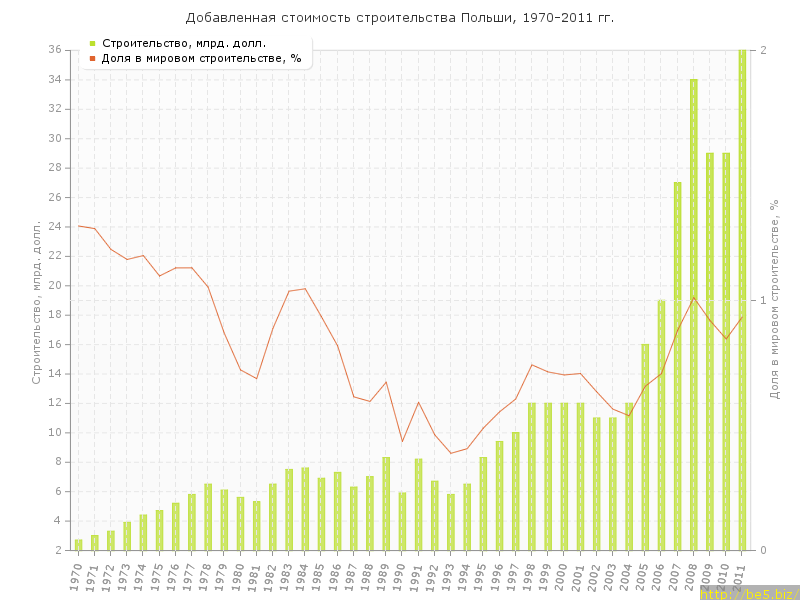
Task: Select the 2006 green bar
Action: coord(661,425)
